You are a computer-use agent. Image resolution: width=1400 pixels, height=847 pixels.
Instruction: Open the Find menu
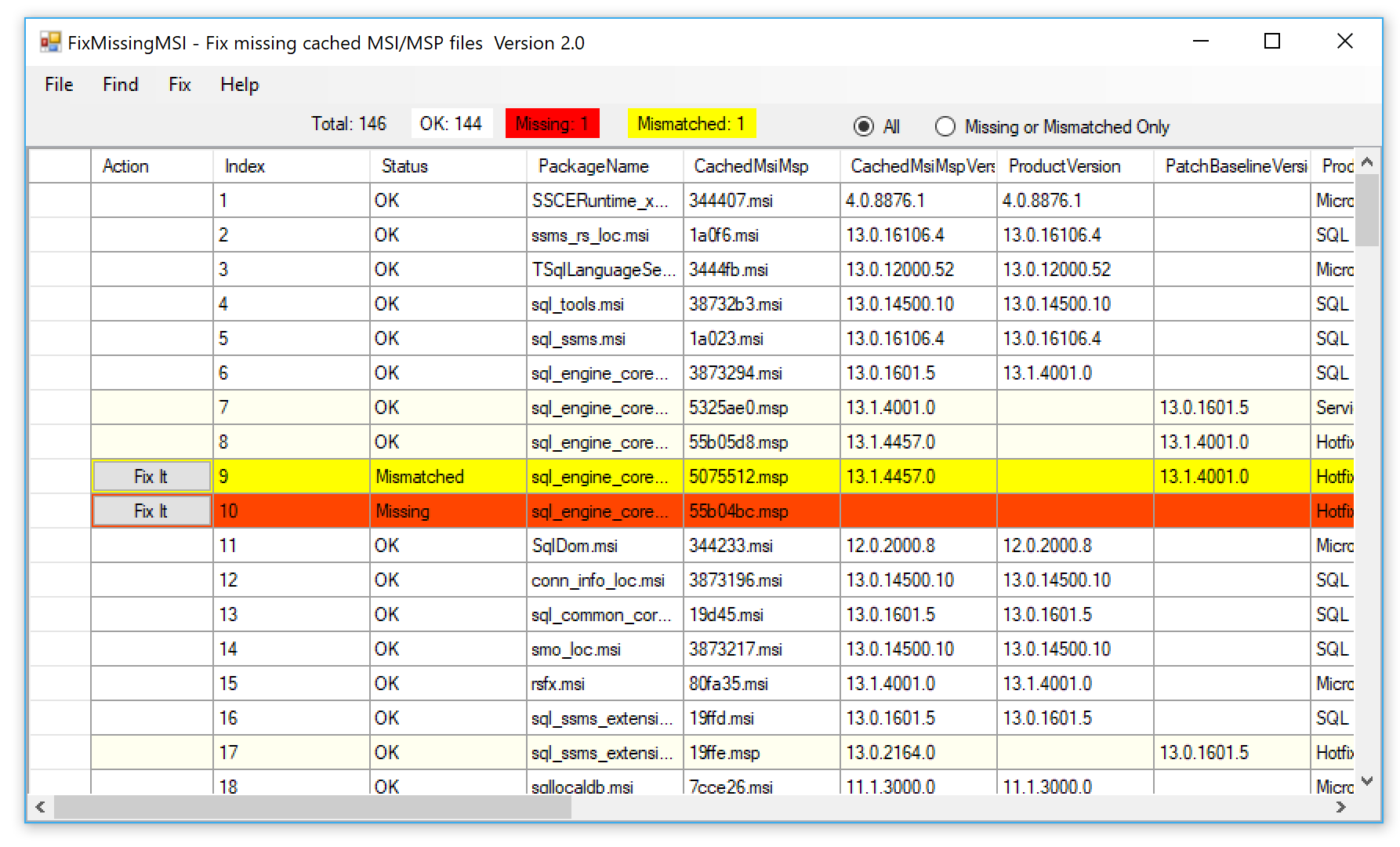click(x=119, y=85)
